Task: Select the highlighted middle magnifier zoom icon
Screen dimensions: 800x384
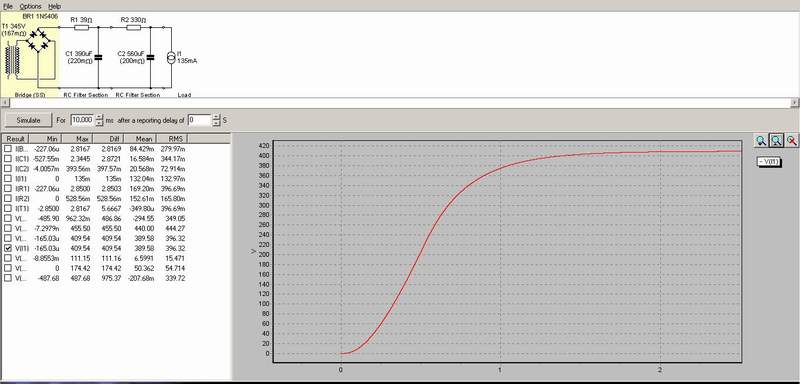Action: tap(776, 141)
